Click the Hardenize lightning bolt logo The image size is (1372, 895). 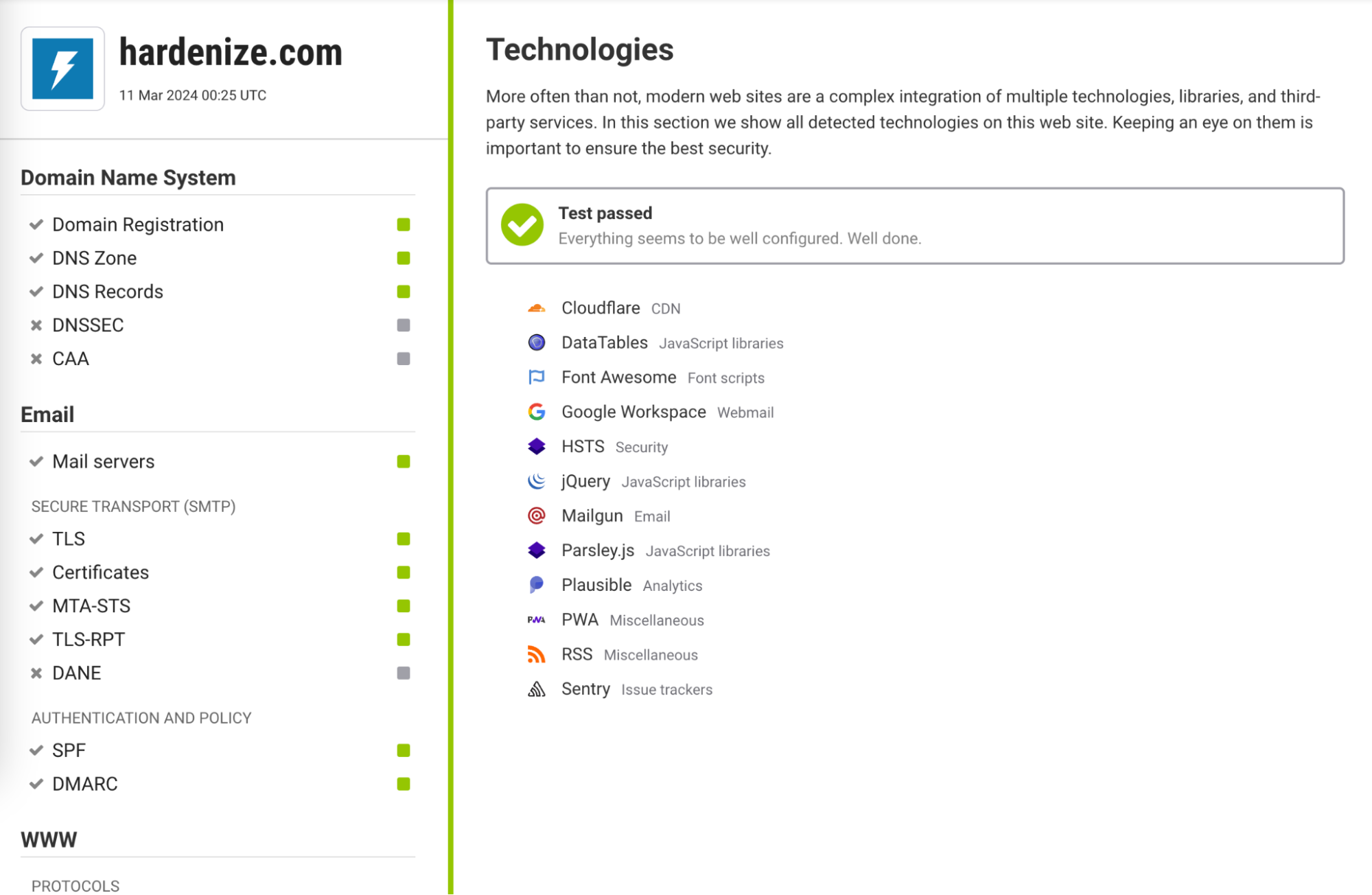click(62, 69)
